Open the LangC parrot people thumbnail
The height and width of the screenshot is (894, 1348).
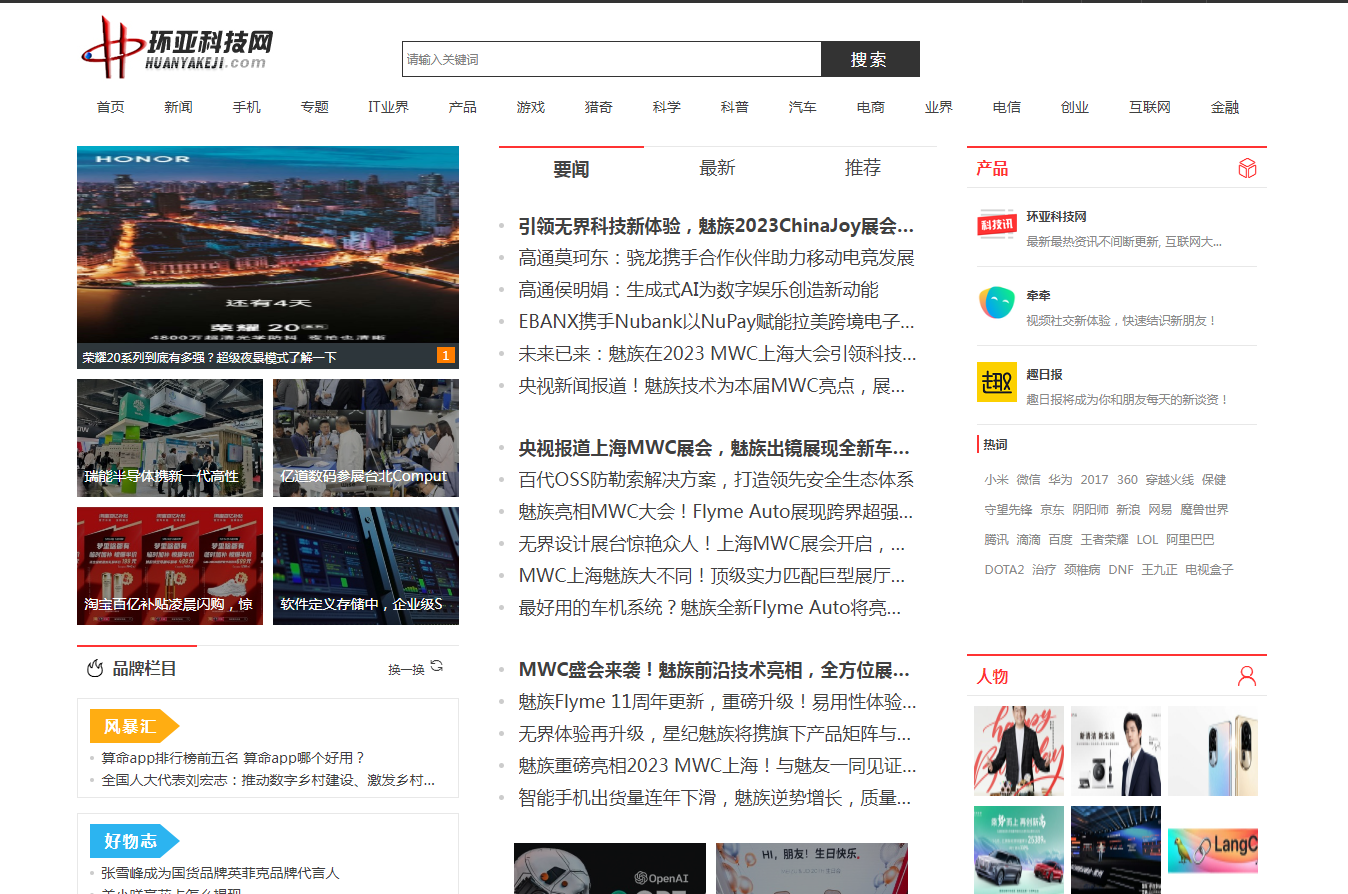(1213, 850)
